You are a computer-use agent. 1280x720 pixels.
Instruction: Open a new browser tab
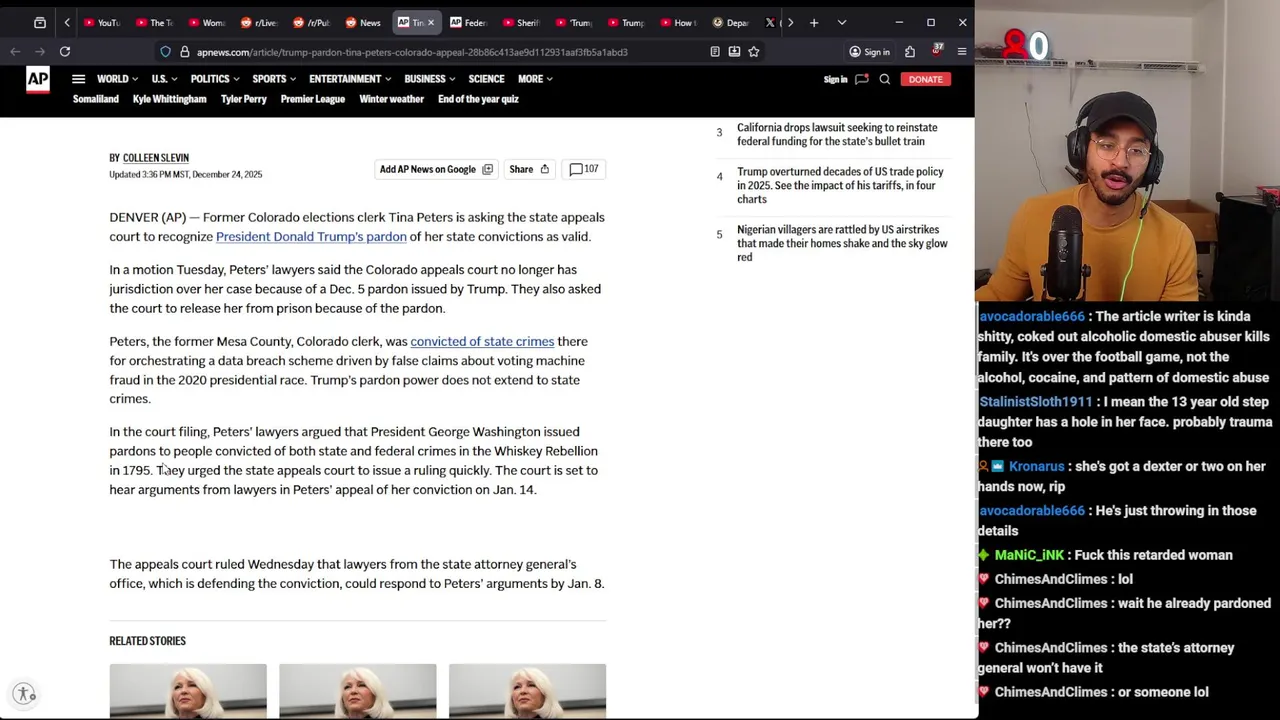tap(814, 22)
